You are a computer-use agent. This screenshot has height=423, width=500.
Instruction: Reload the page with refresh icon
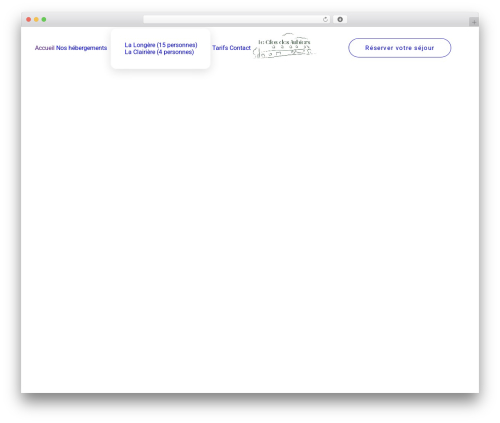pyautogui.click(x=325, y=20)
